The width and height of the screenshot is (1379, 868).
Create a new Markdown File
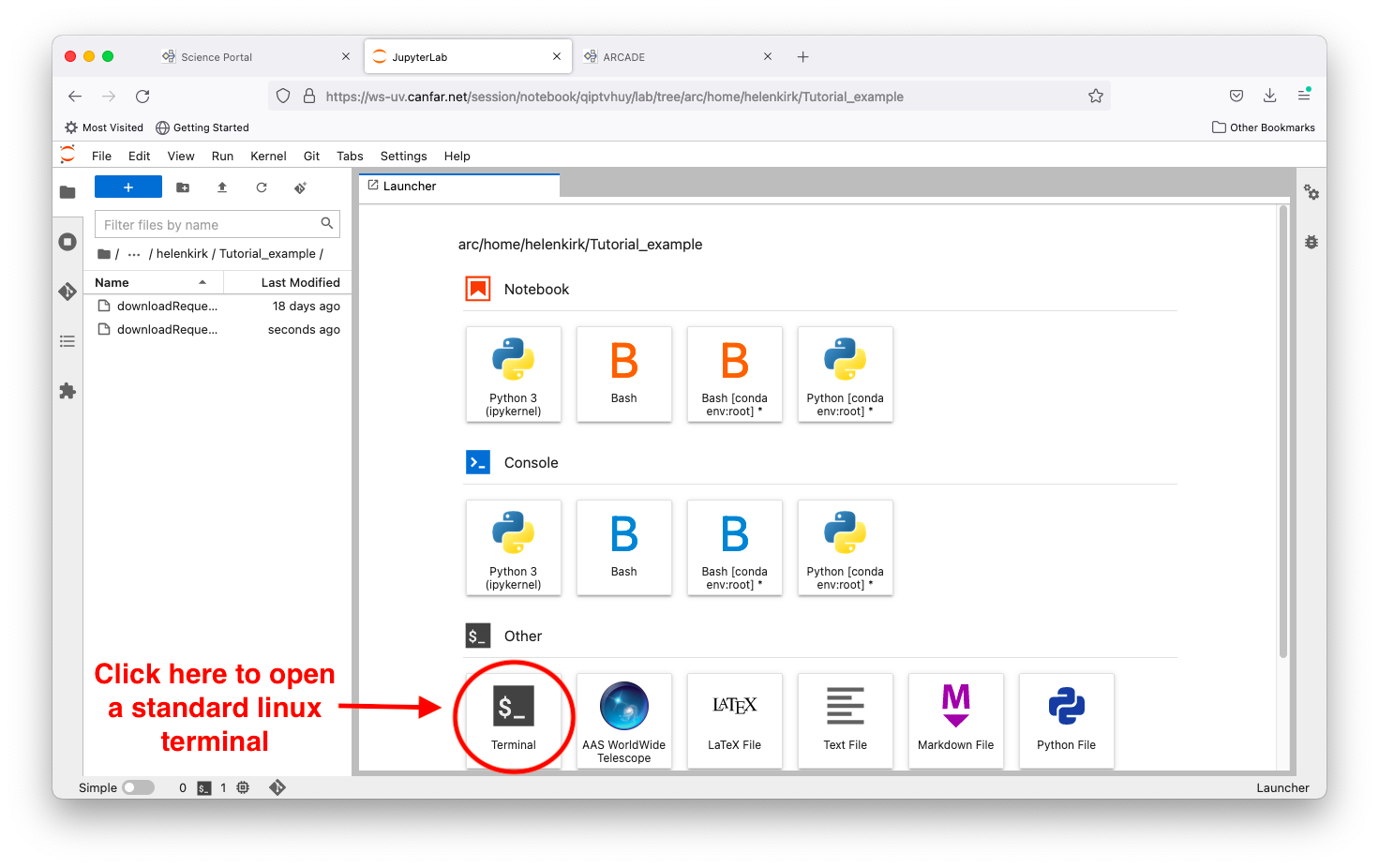pos(956,720)
